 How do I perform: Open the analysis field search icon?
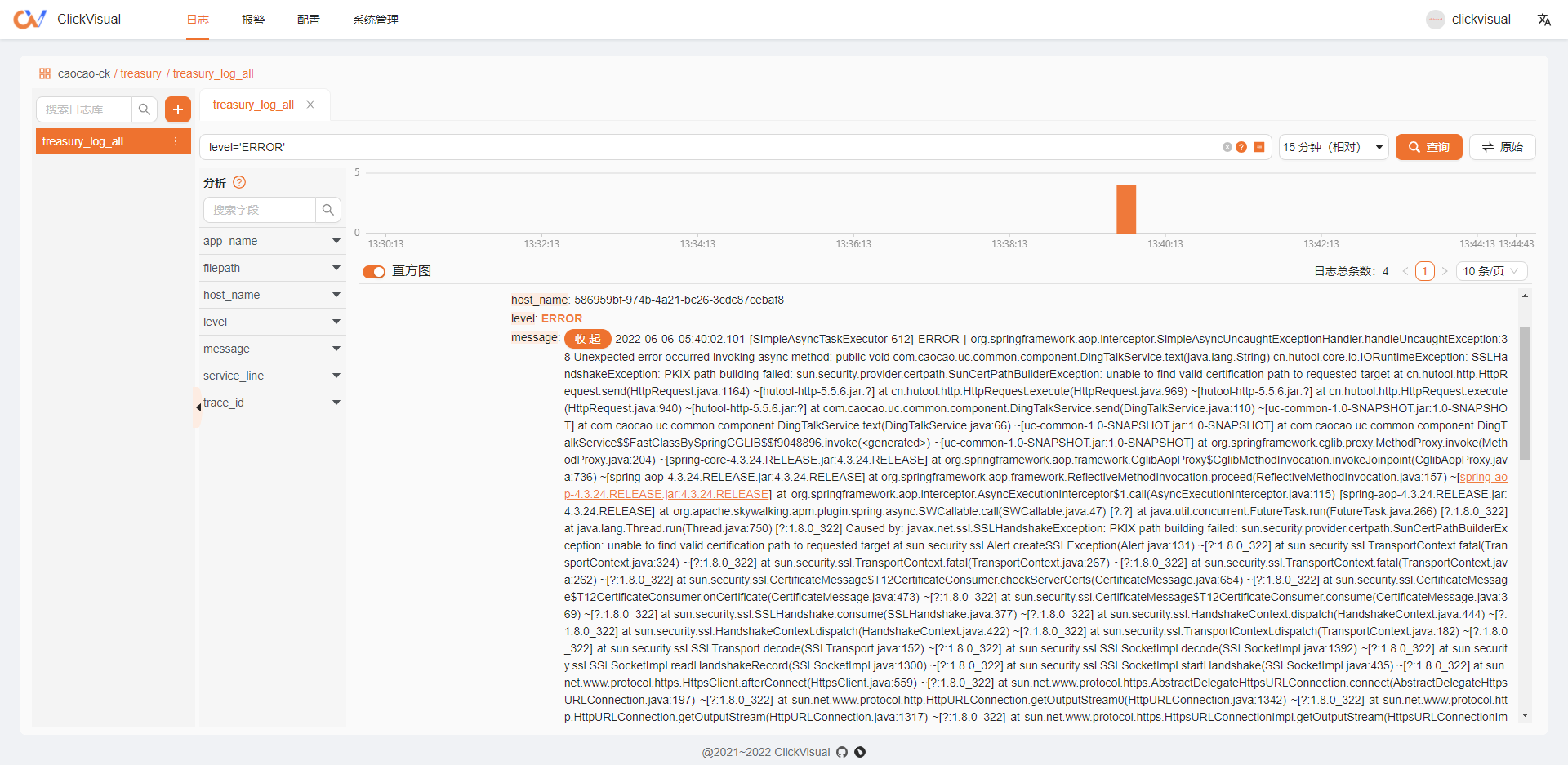click(328, 210)
